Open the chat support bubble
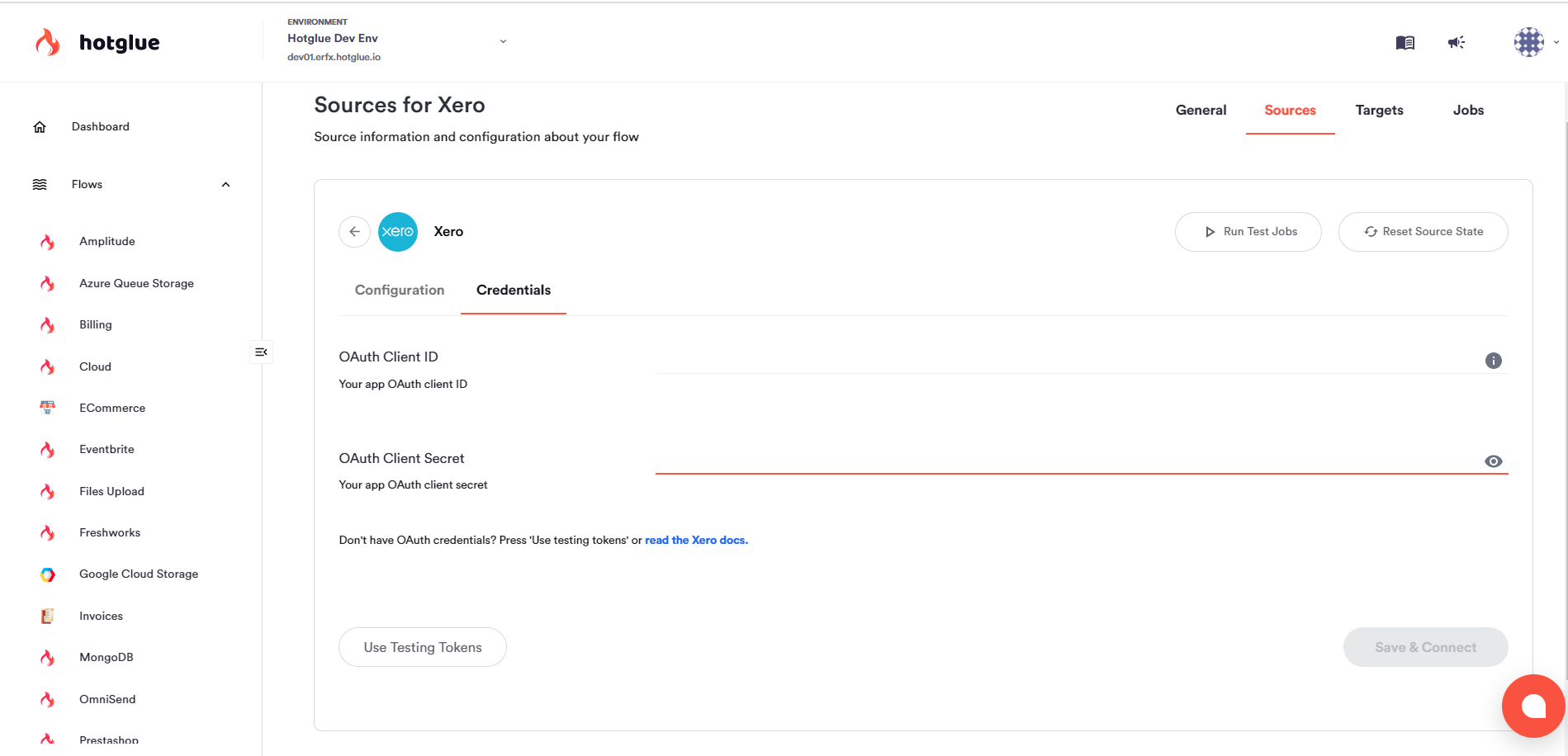The height and width of the screenshot is (756, 1568). coord(1533,706)
